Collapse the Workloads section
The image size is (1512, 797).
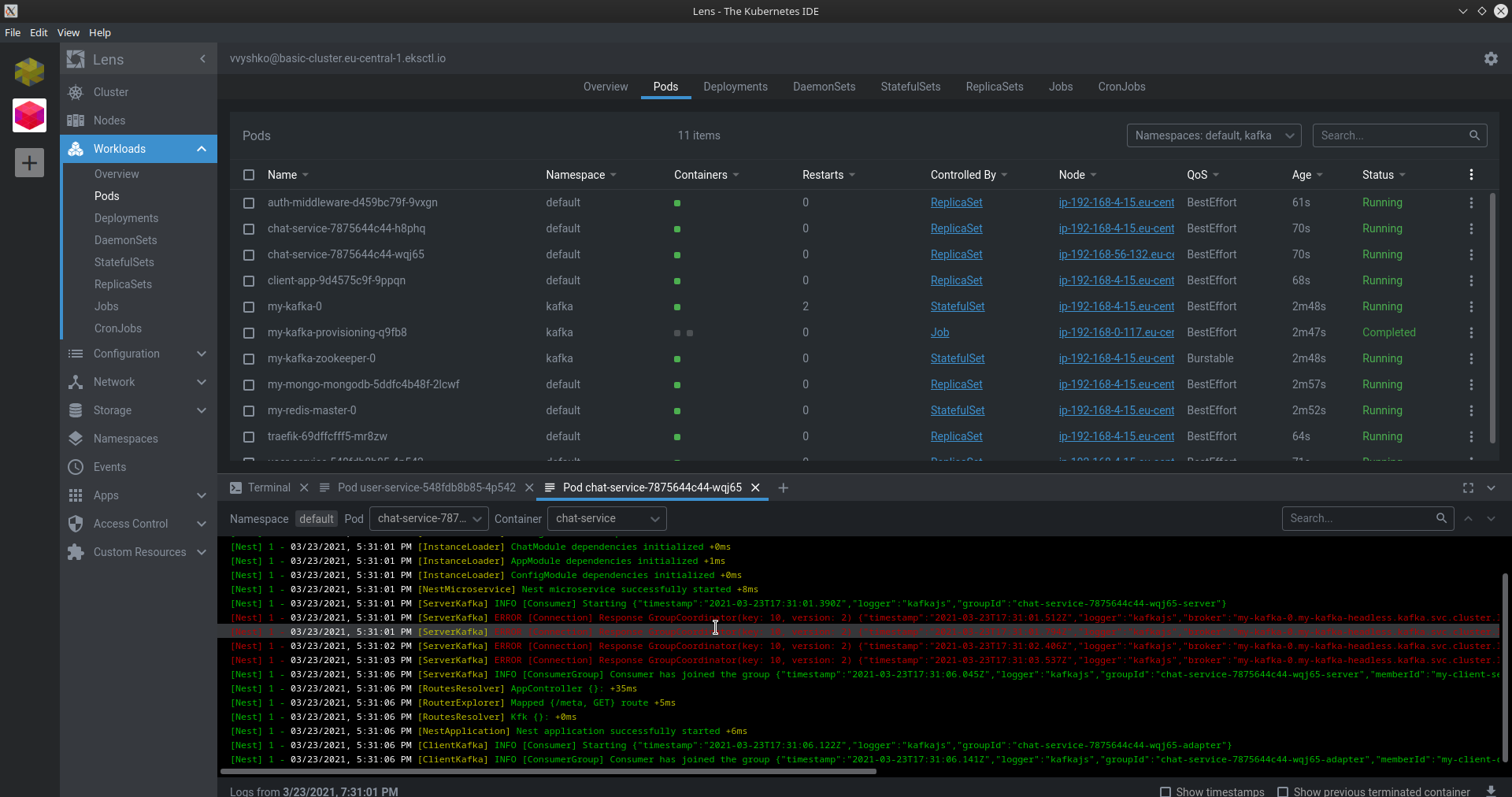tap(202, 149)
